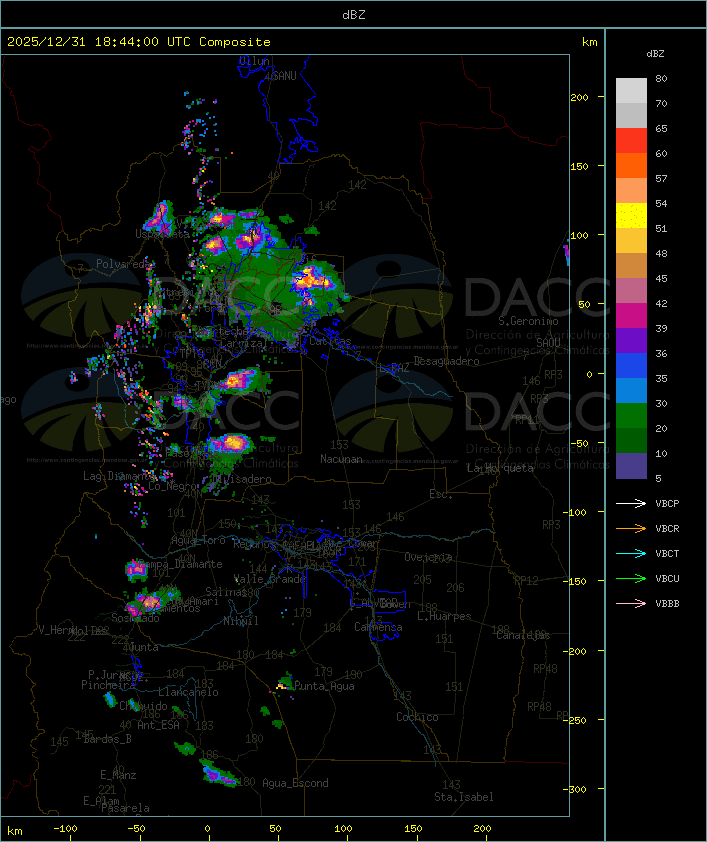Select the green 30 dBZ swatch

click(x=631, y=415)
